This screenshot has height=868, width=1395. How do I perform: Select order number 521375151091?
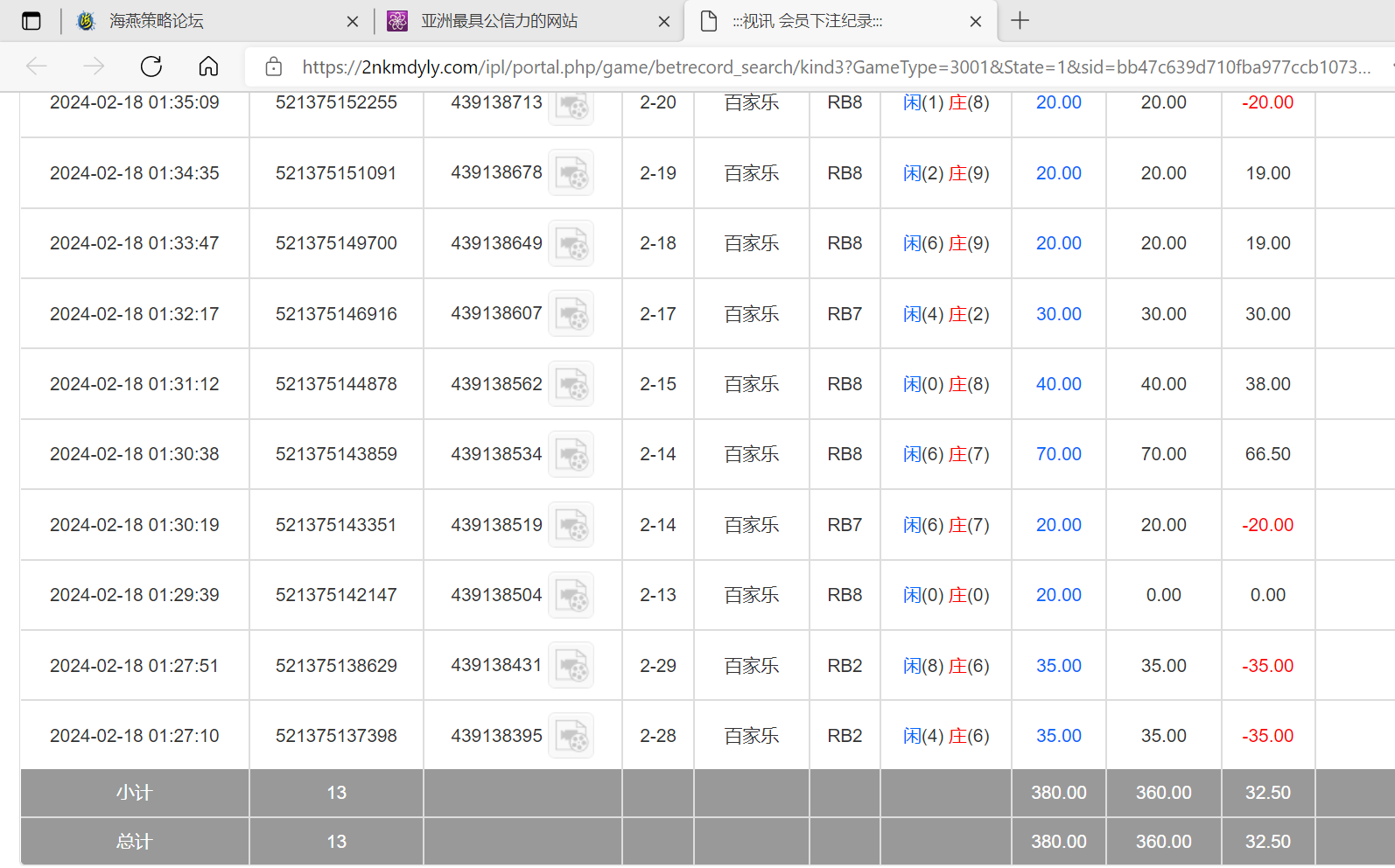(x=336, y=173)
